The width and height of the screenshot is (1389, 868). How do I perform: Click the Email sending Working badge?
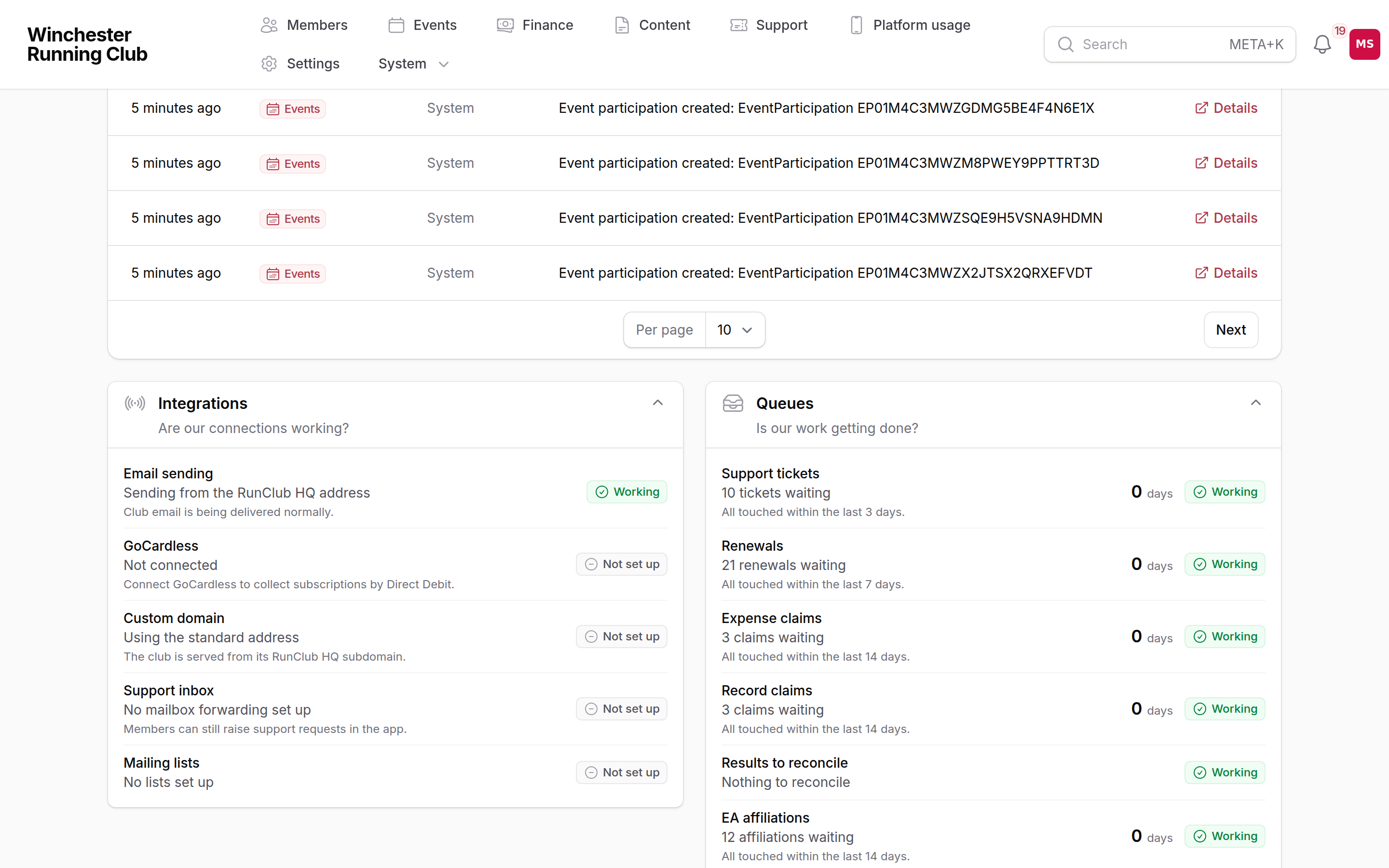pos(627,492)
